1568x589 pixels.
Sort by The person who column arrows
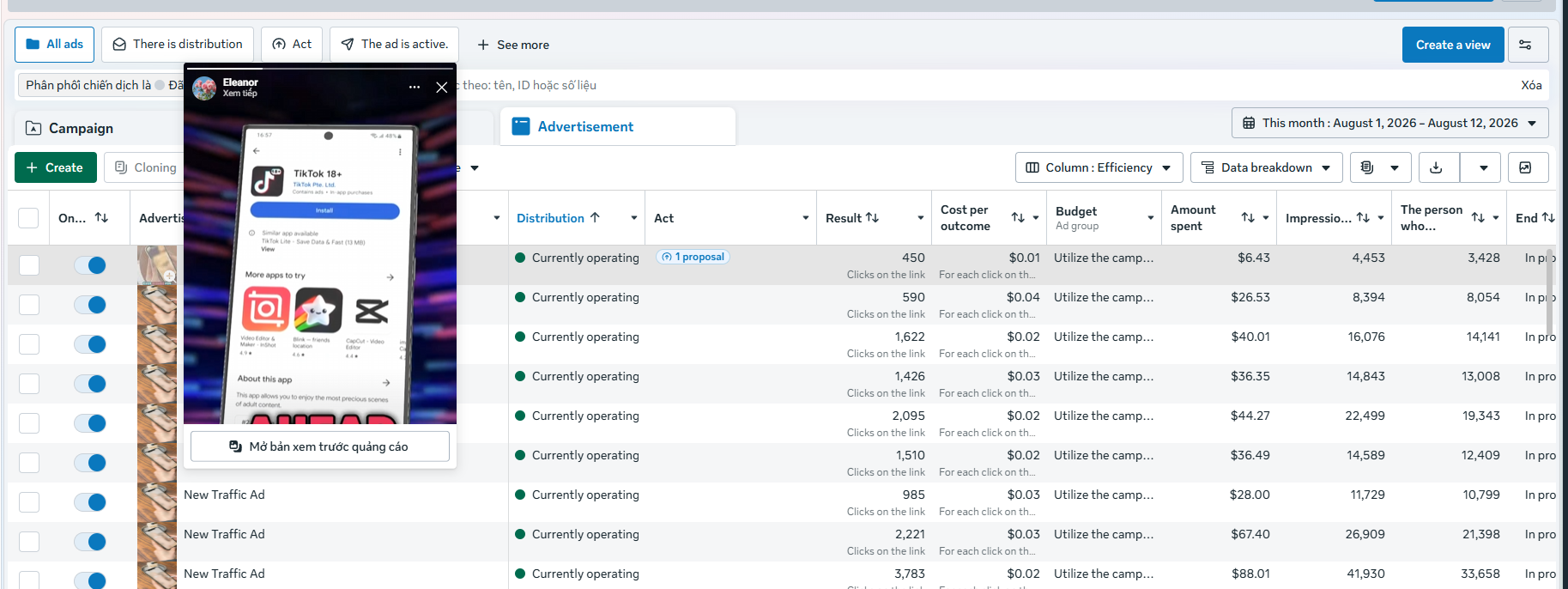1478,218
